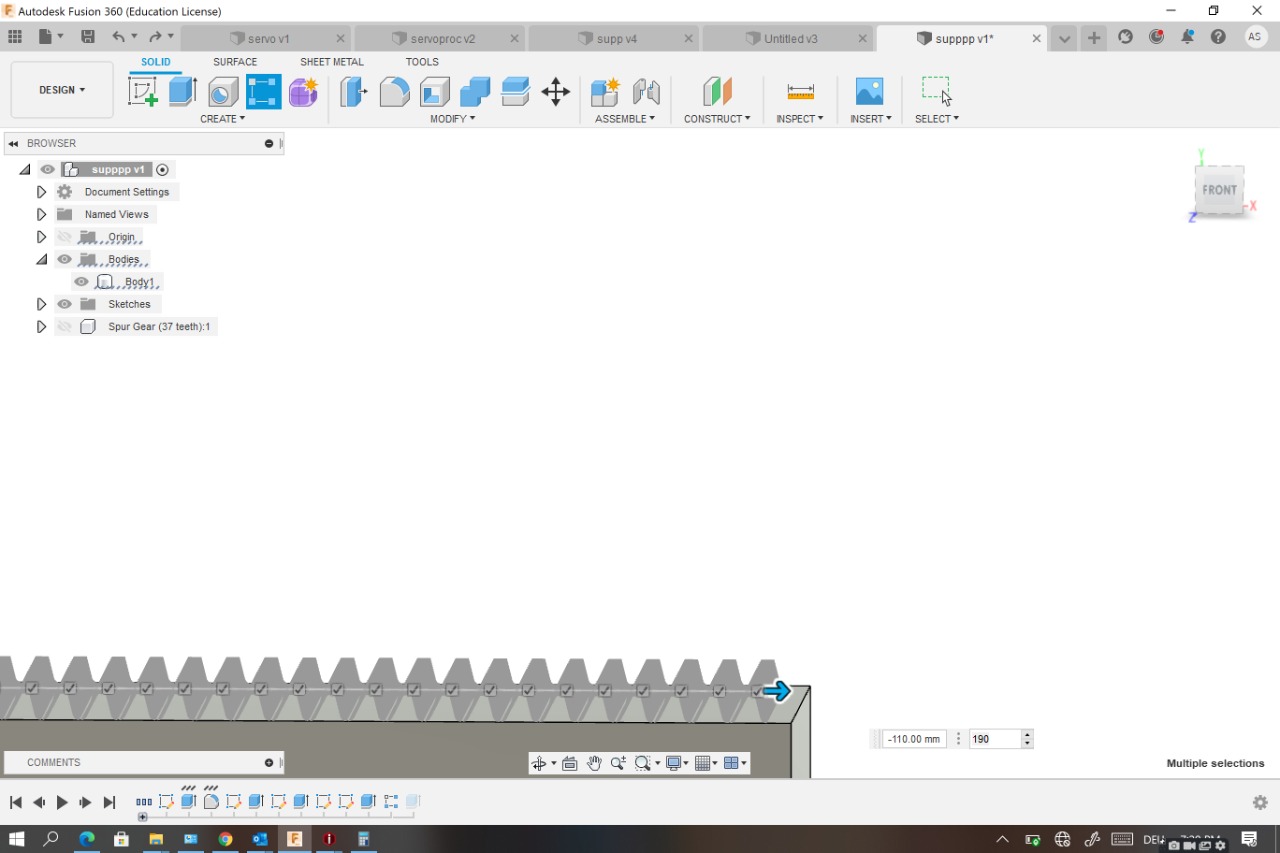Click the quantity field showing 190
The height and width of the screenshot is (853, 1280).
click(995, 739)
